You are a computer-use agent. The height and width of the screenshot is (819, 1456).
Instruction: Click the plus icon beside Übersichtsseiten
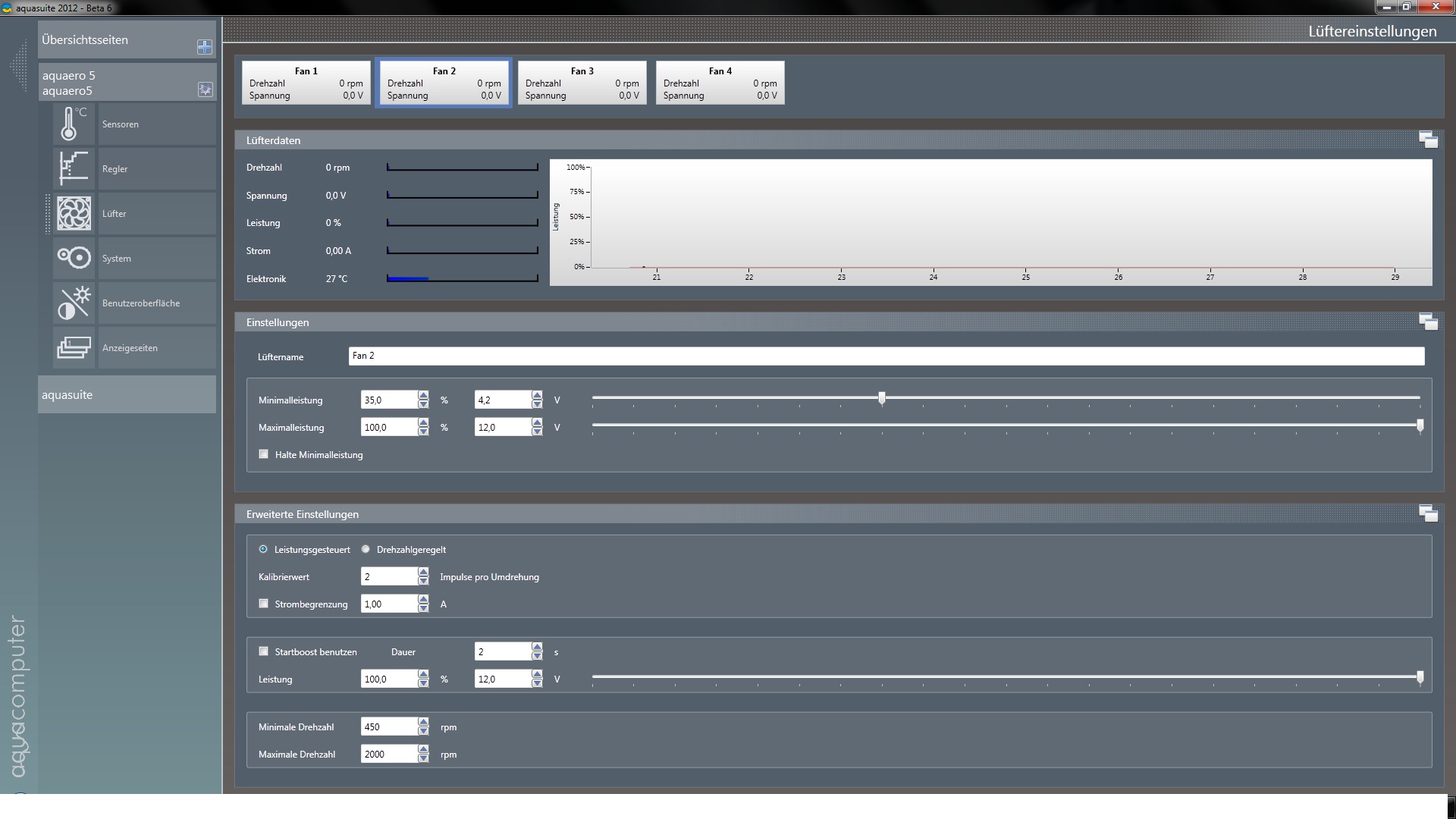click(205, 47)
